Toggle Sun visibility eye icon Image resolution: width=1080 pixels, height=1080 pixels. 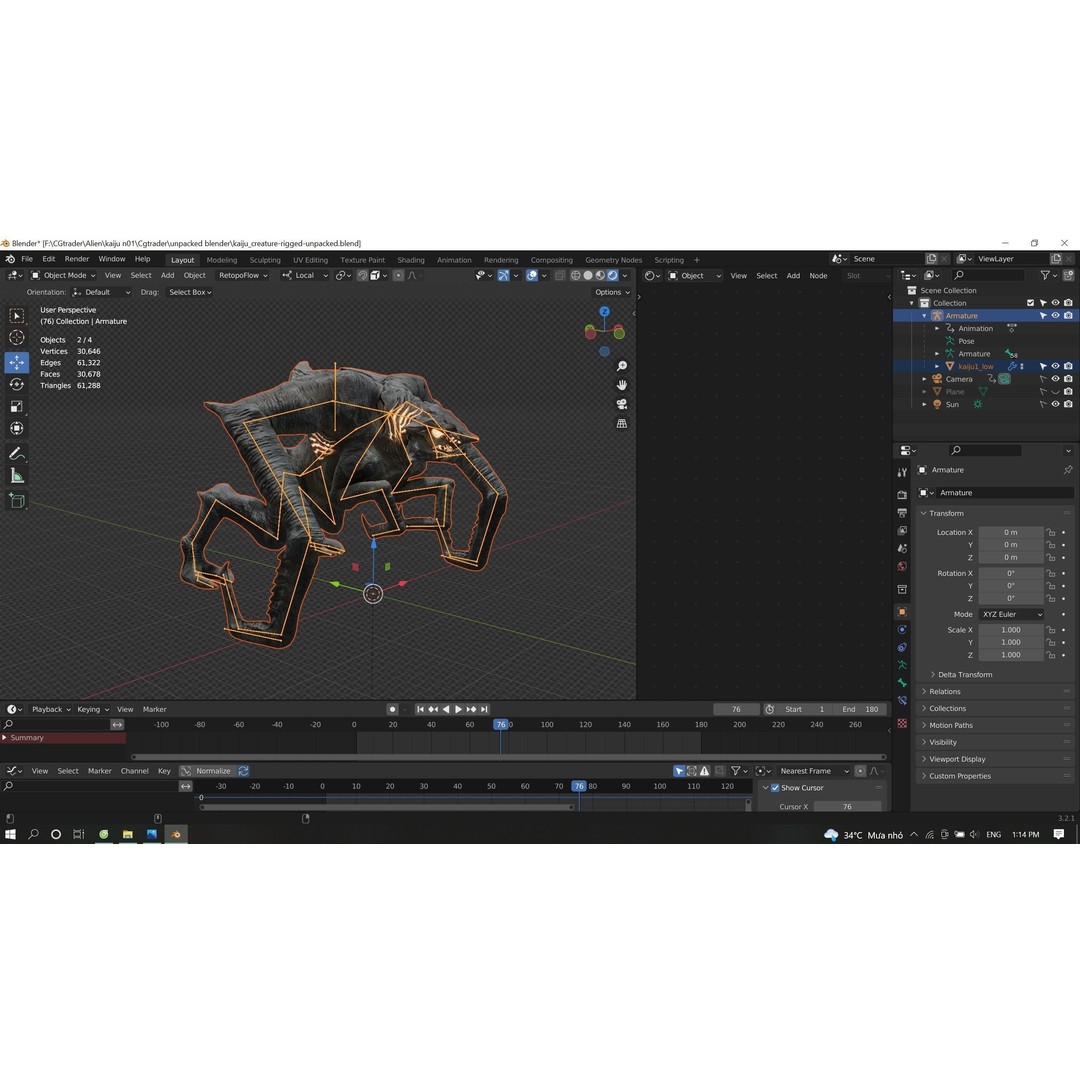pyautogui.click(x=1055, y=404)
